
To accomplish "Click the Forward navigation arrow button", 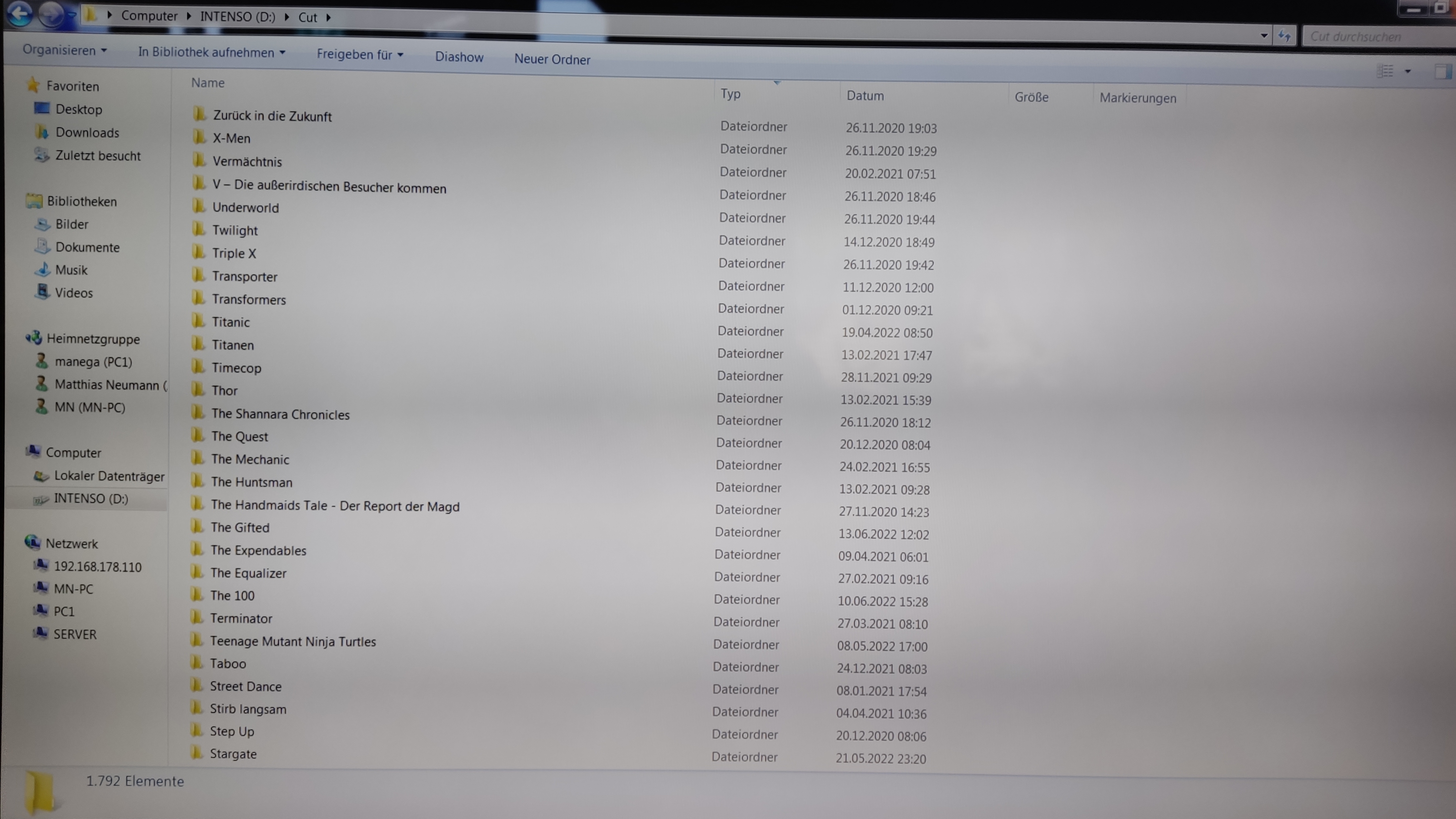I will click(x=51, y=15).
